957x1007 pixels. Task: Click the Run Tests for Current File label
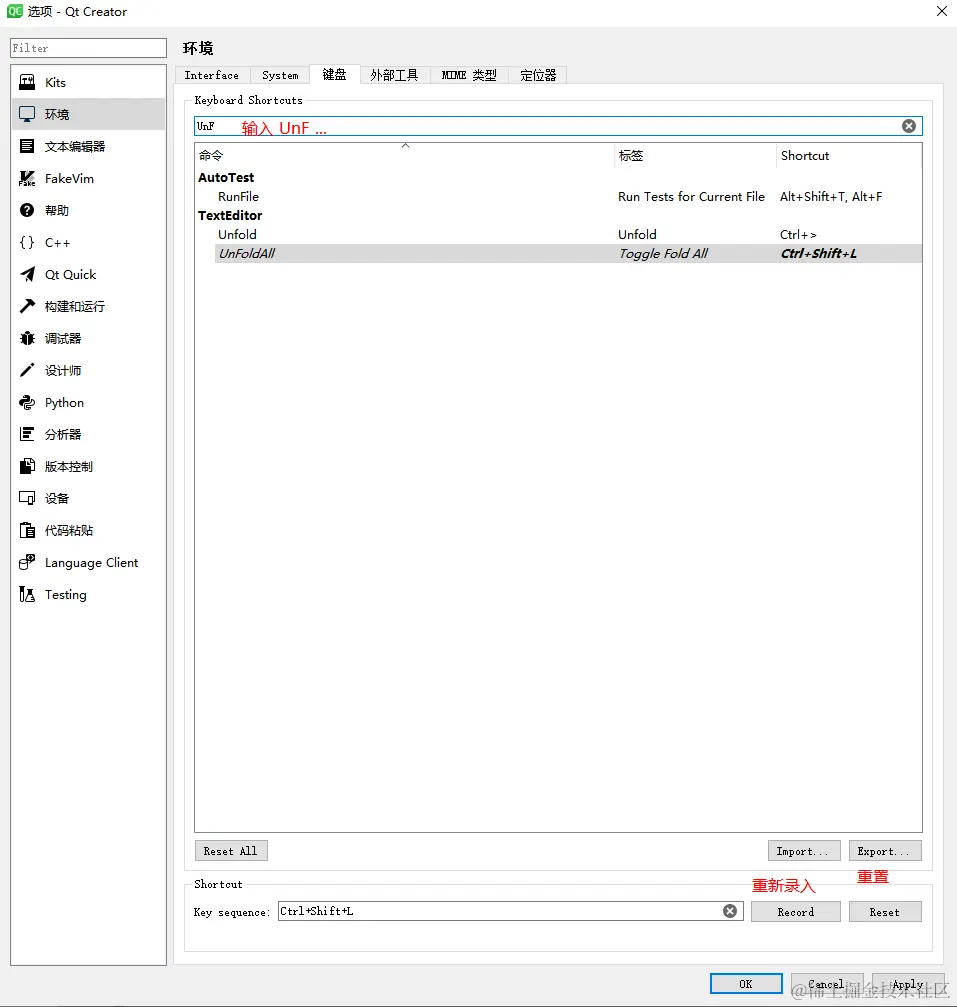coord(691,197)
